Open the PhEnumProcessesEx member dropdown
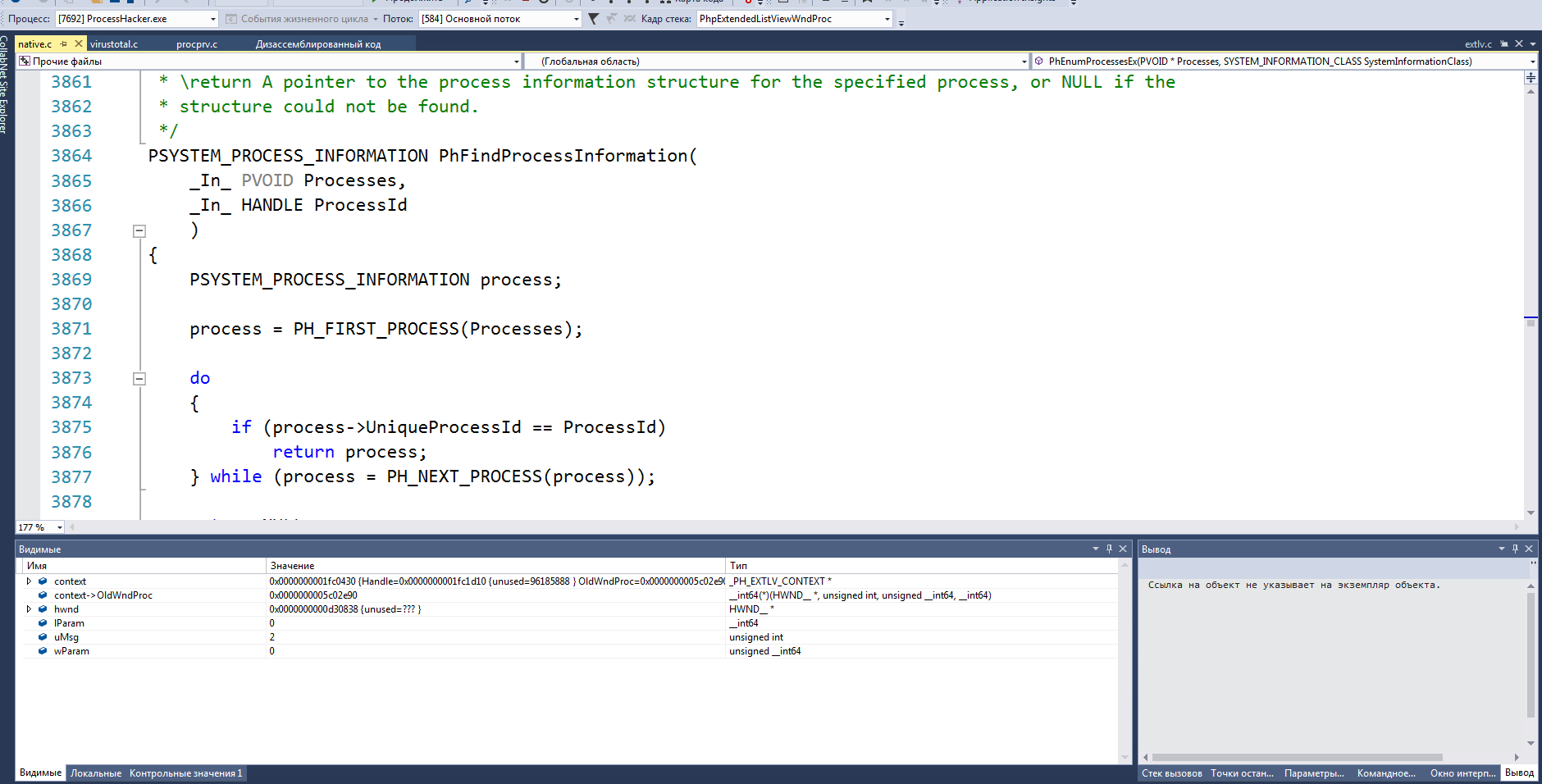Screen dimensions: 1542x784 [x=1284, y=62]
